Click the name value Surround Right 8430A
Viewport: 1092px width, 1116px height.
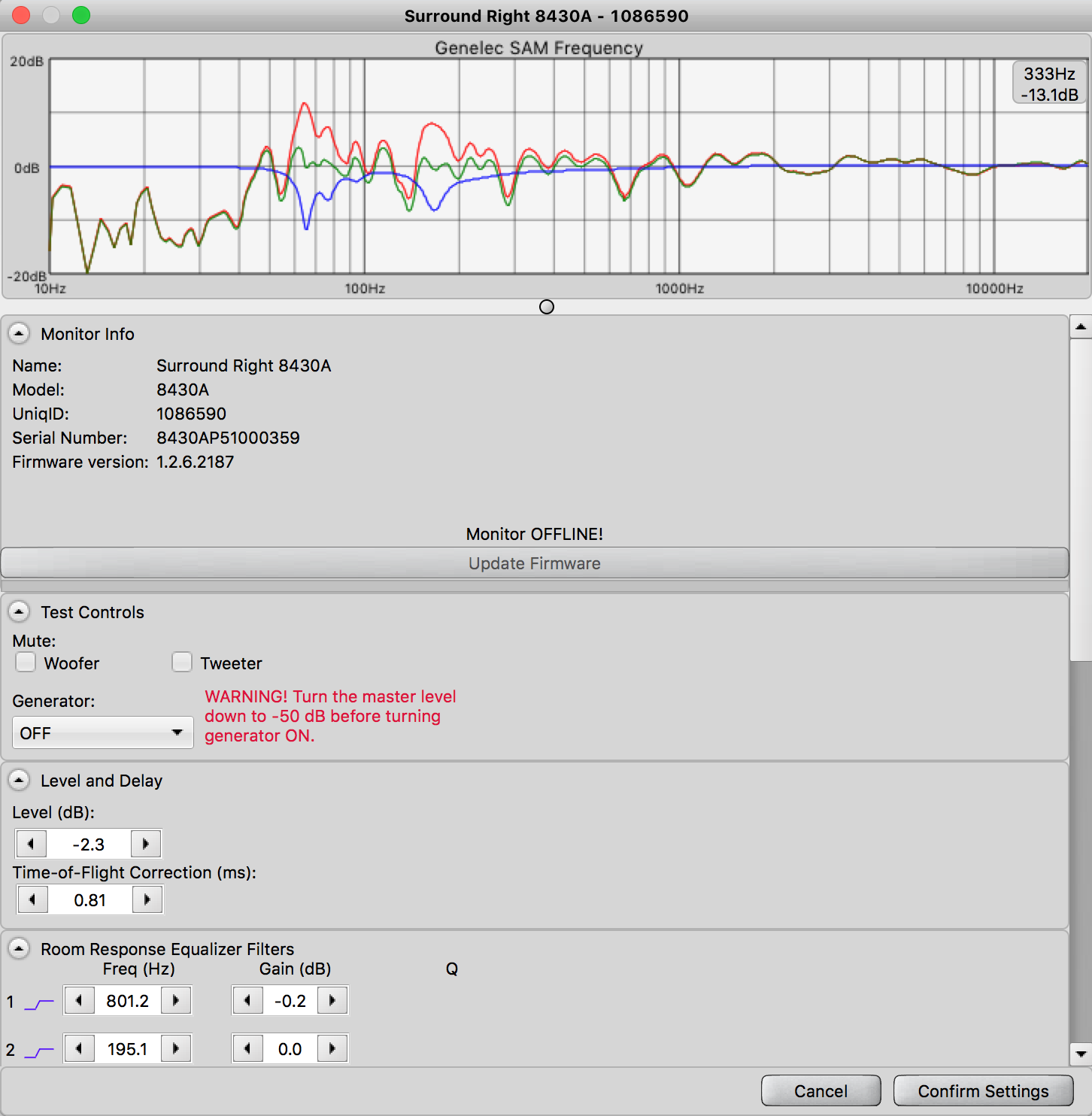[244, 365]
